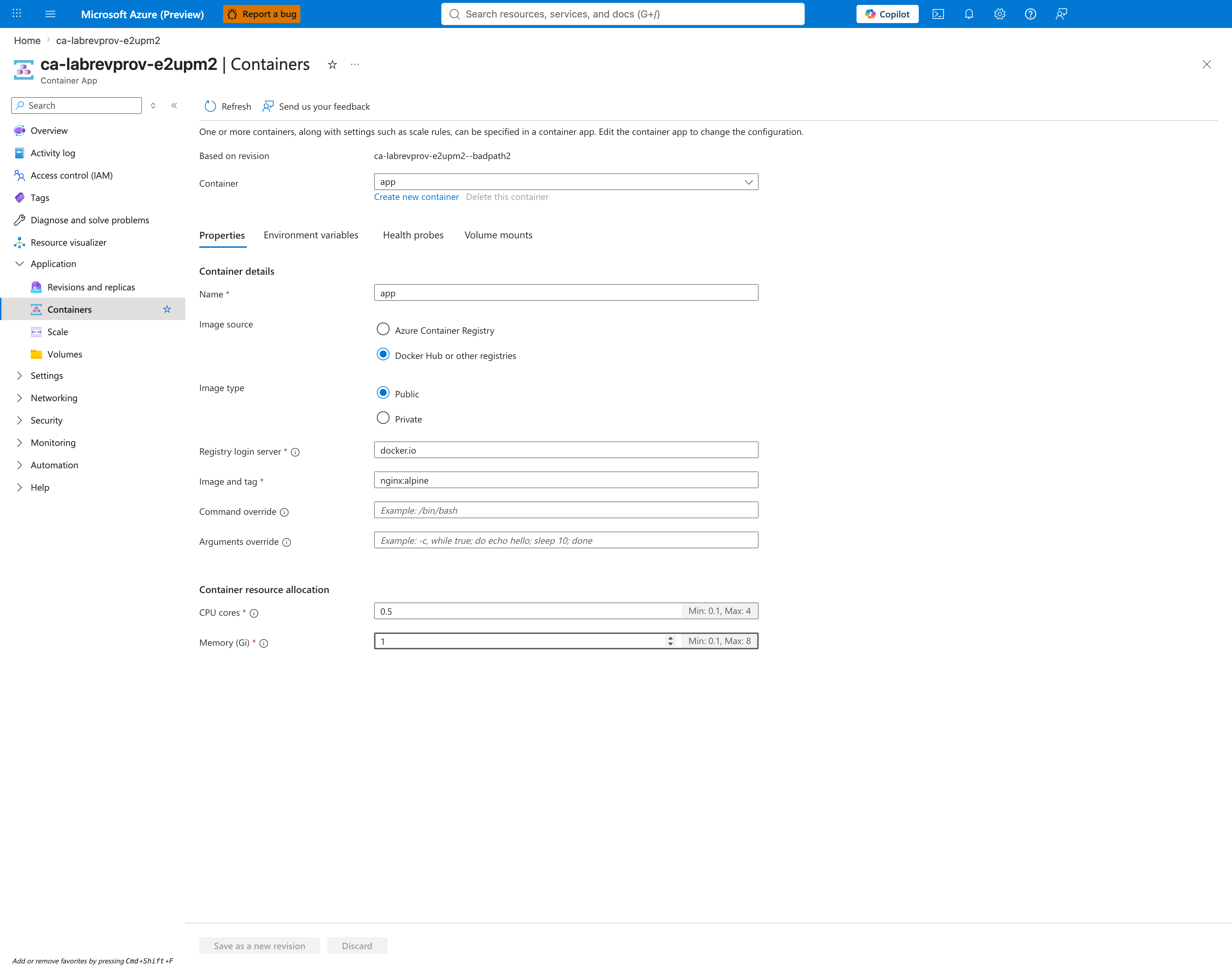Open the Azure portal apps grid icon
This screenshot has width=1232, height=968.
point(17,14)
